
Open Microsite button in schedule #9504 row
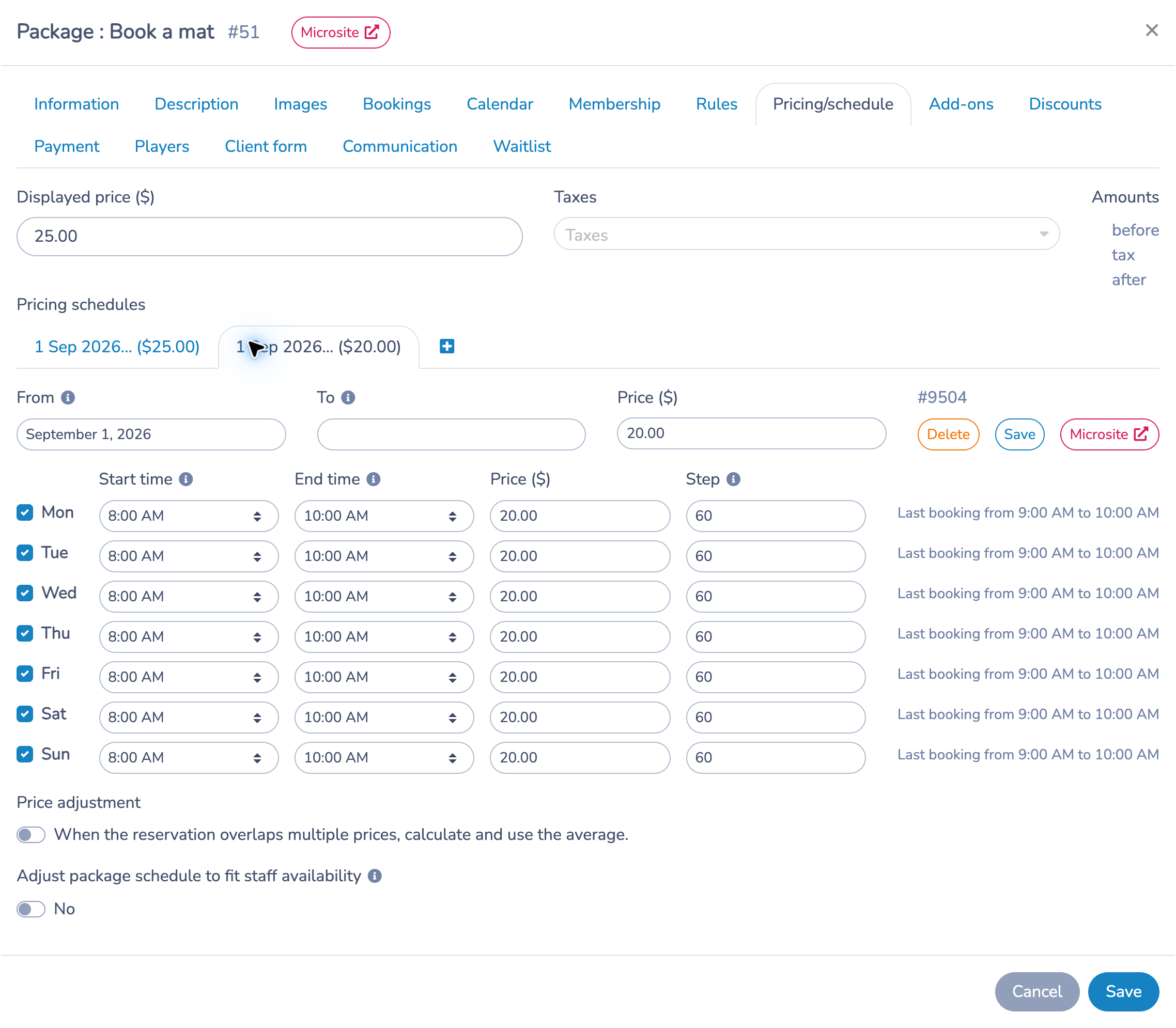[1109, 434]
